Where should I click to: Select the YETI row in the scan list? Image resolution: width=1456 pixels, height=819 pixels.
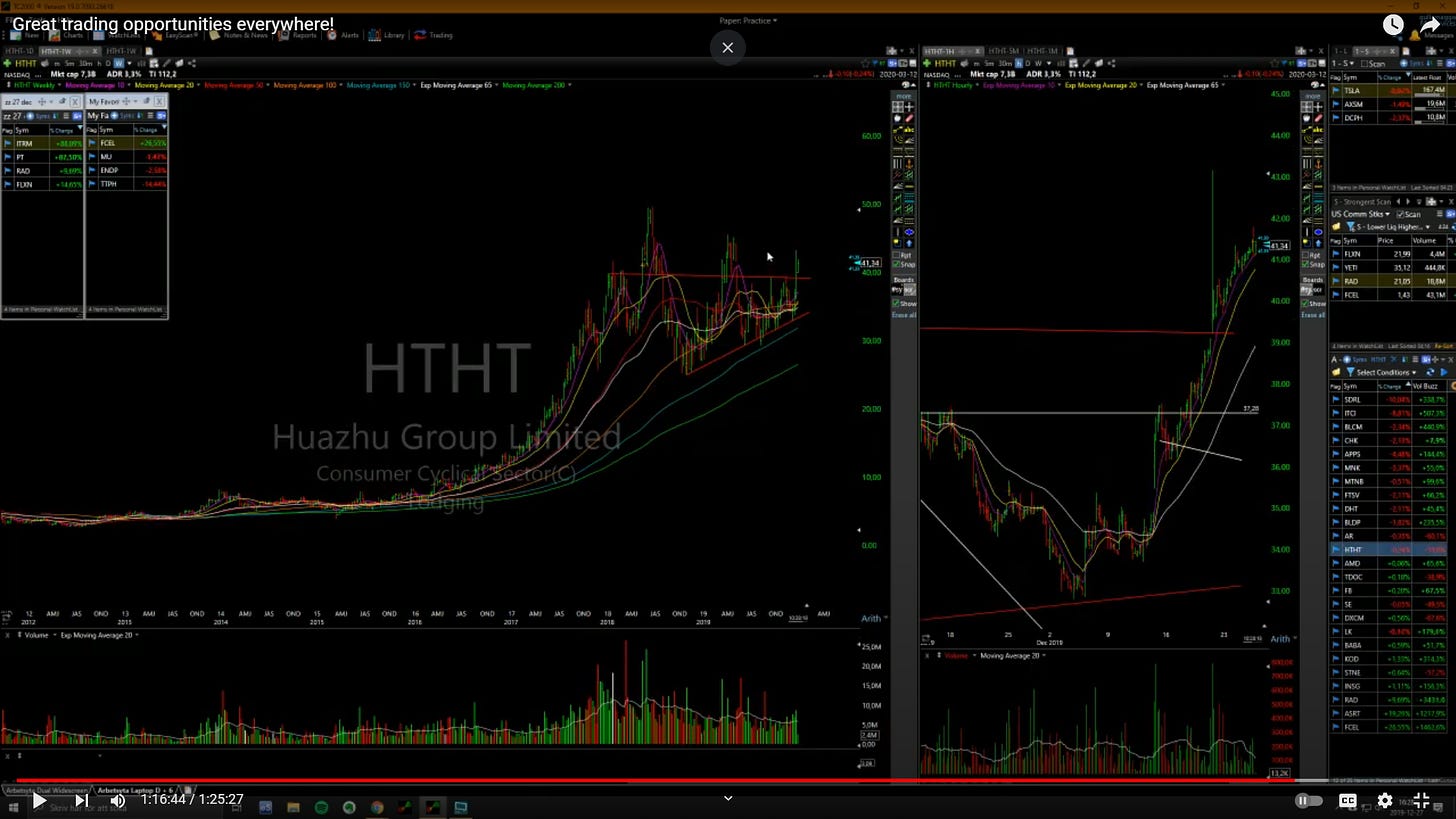(x=1390, y=268)
